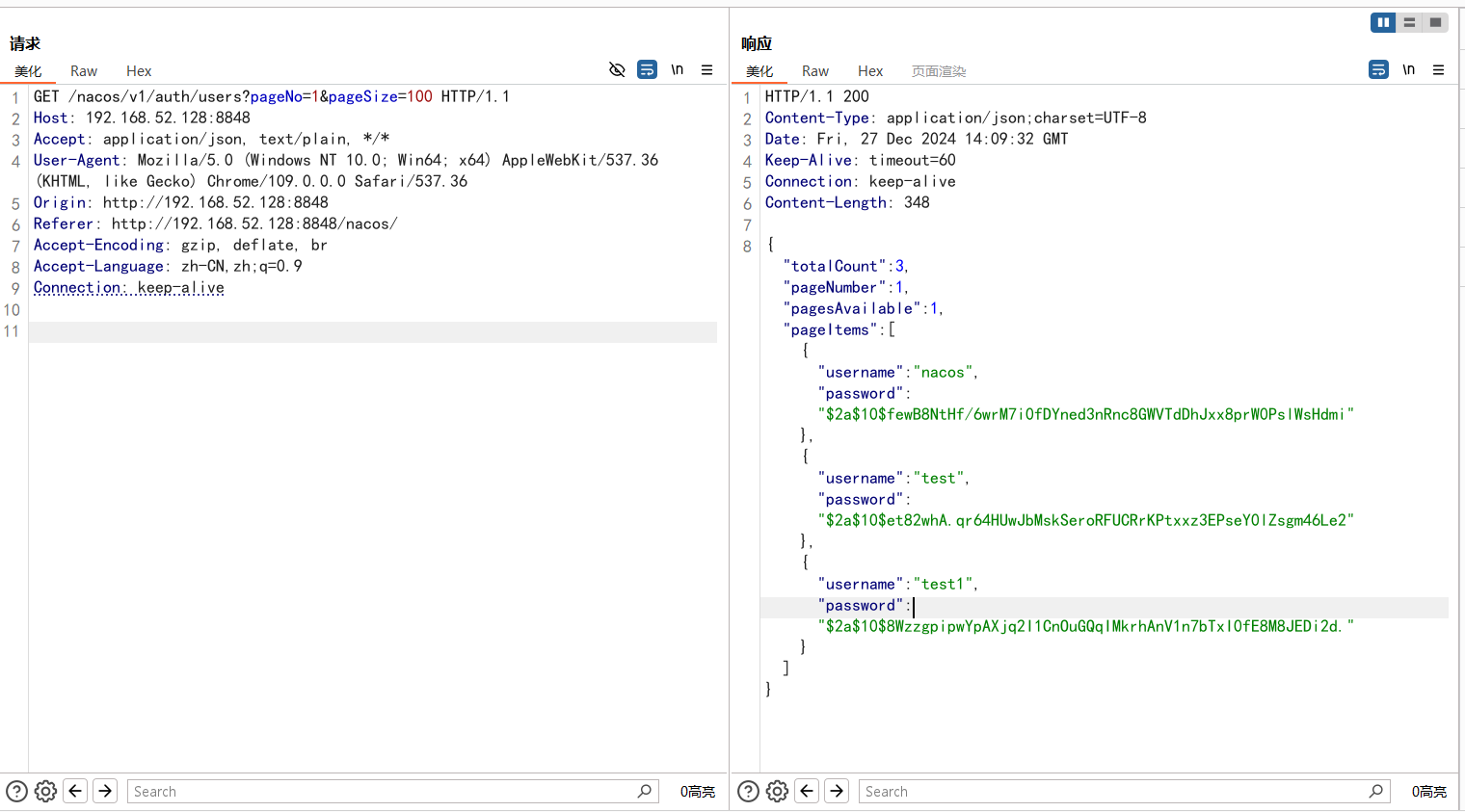The height and width of the screenshot is (812, 1465).
Task: Click "username":"test" entry
Action: [x=893, y=478]
